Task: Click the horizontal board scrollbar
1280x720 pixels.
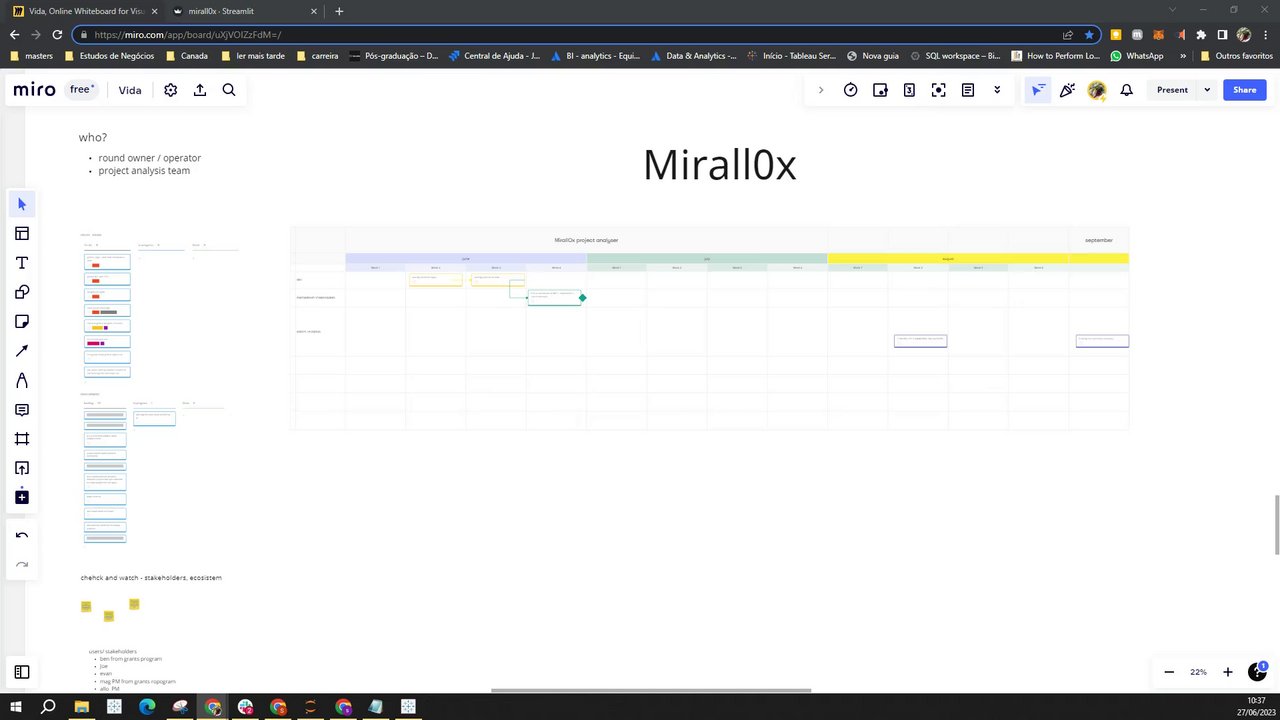Action: 651,690
